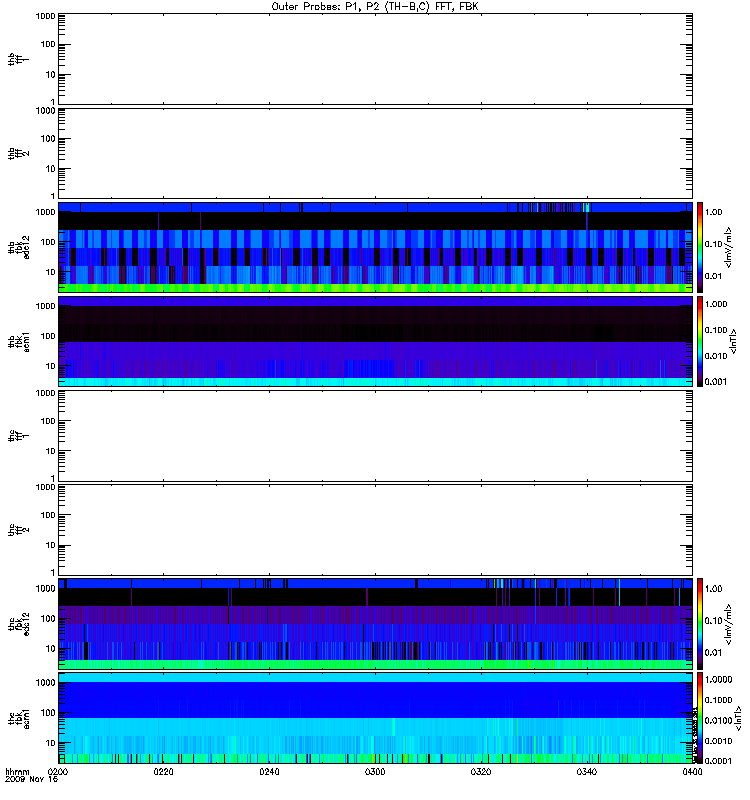Click the 'thb fff 2' y-axis title
This screenshot has width=750, height=800.
[x=18, y=154]
